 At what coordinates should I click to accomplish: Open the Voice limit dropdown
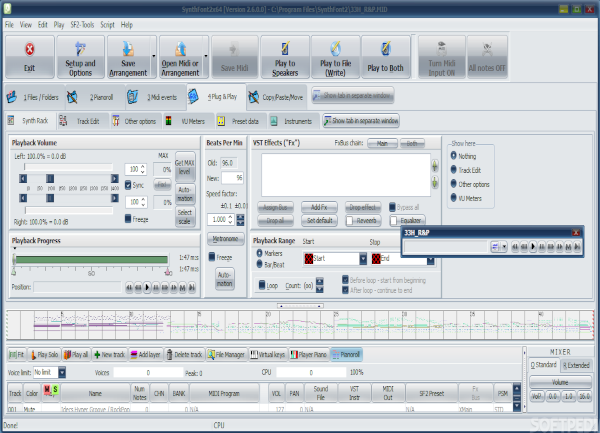pos(62,372)
